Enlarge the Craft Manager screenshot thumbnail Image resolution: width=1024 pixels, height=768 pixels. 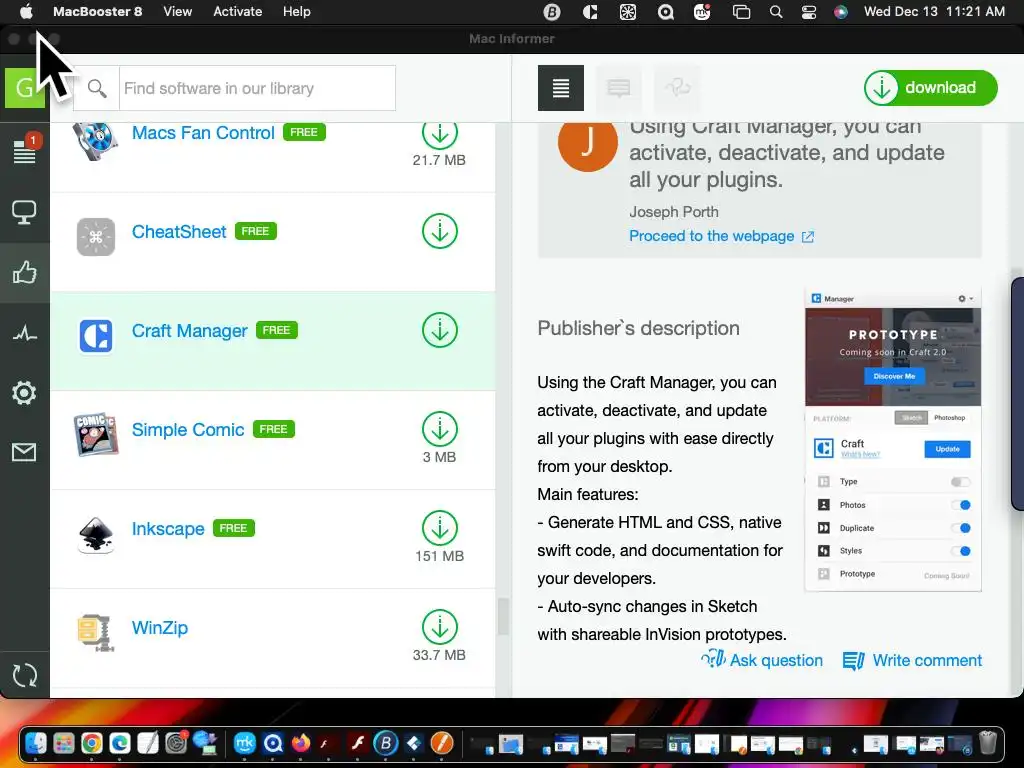[x=893, y=440]
